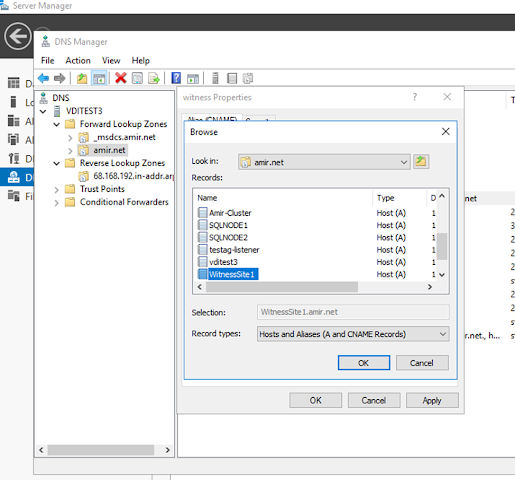Expand the _msdcs.amir.net zone

pyautogui.click(x=70, y=137)
